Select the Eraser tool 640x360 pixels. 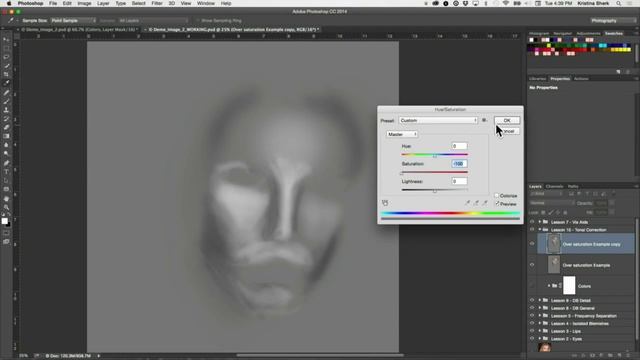click(x=6, y=127)
